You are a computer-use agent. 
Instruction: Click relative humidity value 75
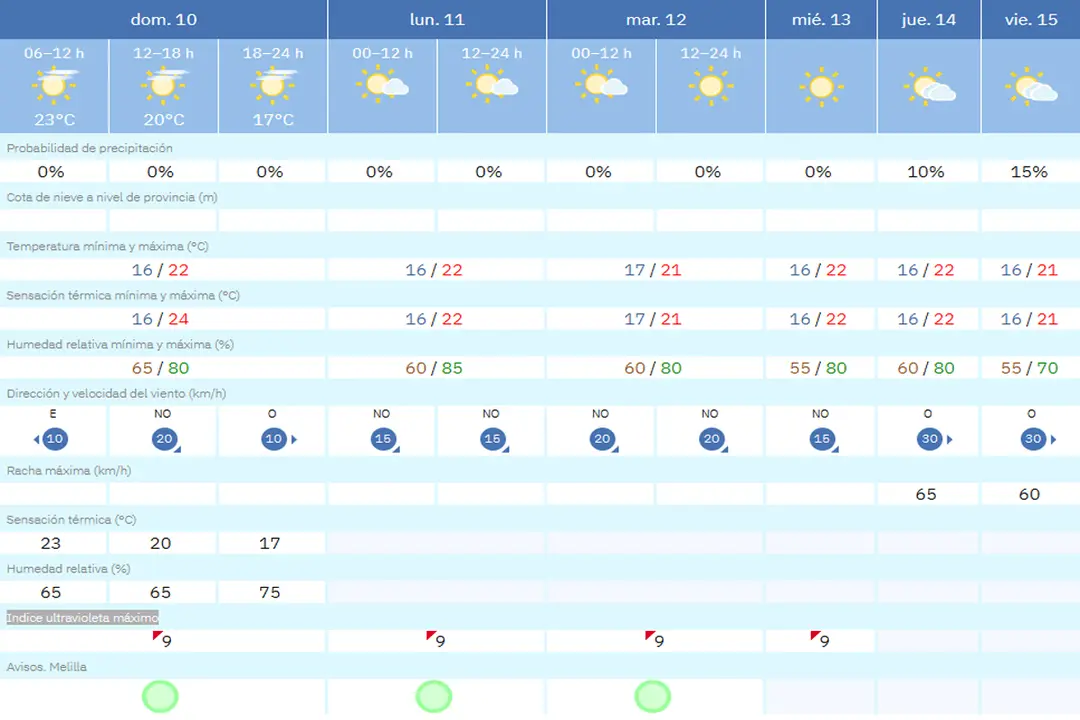(270, 593)
